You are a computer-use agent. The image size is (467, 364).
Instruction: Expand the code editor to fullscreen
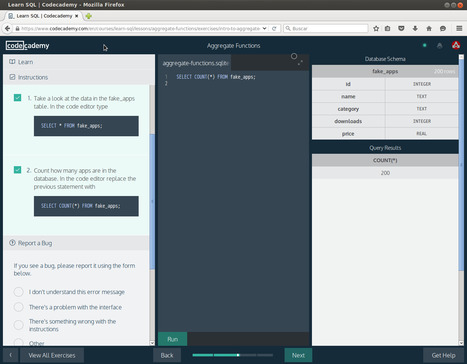click(300, 62)
